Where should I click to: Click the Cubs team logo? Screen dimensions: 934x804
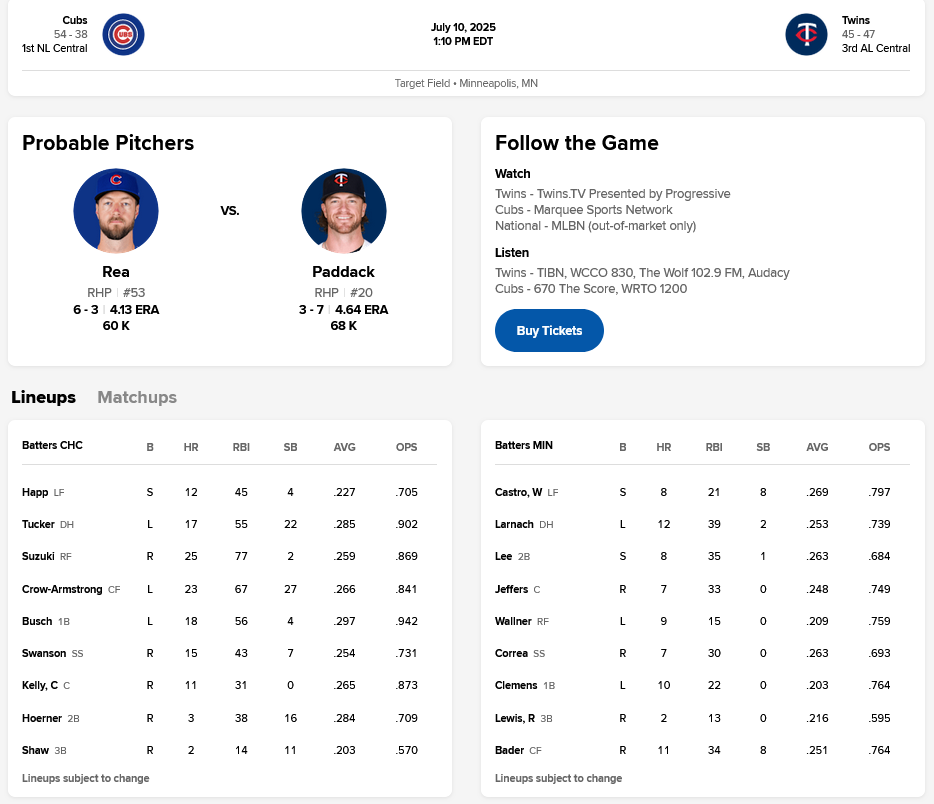pos(124,34)
